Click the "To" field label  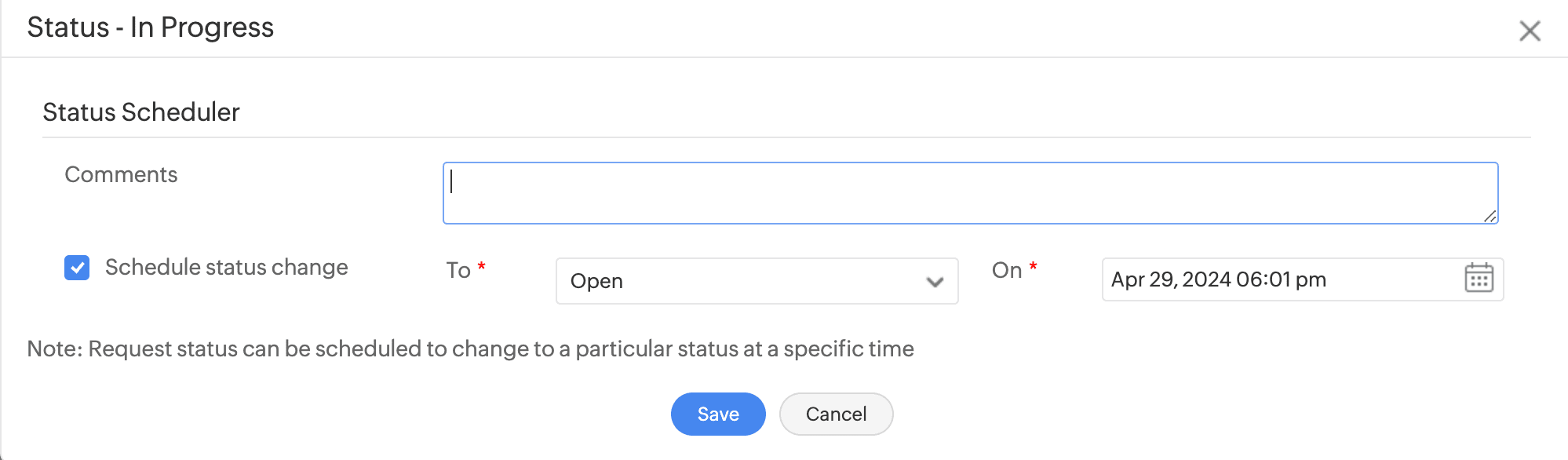tap(458, 270)
